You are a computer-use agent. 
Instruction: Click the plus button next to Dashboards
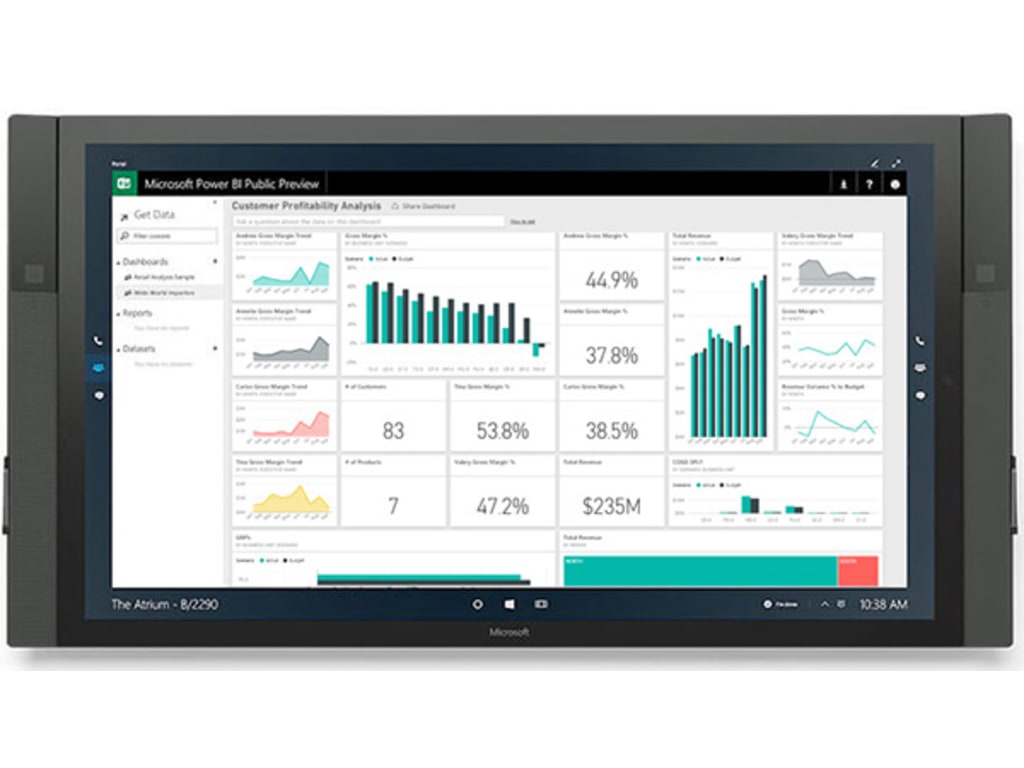tap(215, 261)
